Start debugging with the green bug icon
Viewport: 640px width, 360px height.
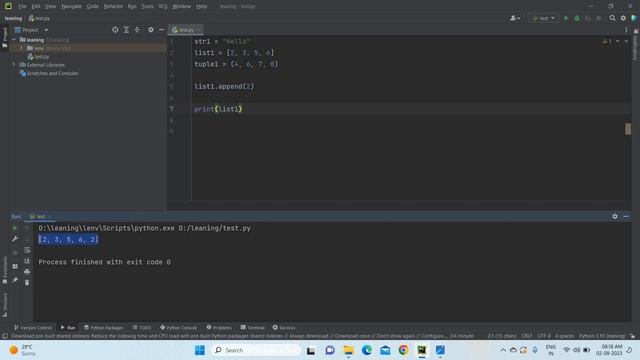coord(577,18)
